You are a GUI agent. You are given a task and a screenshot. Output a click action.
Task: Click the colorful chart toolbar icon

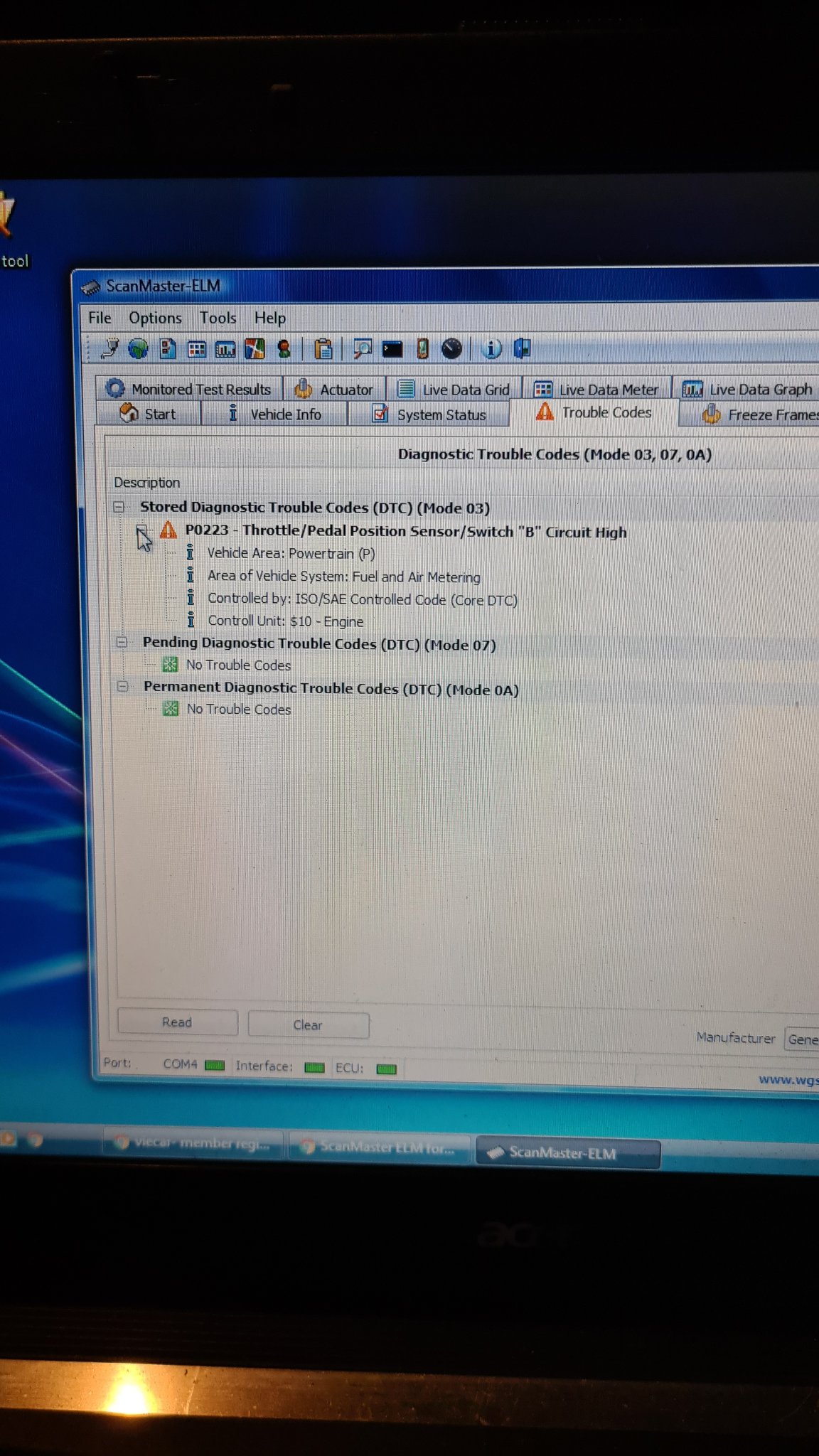click(x=255, y=348)
